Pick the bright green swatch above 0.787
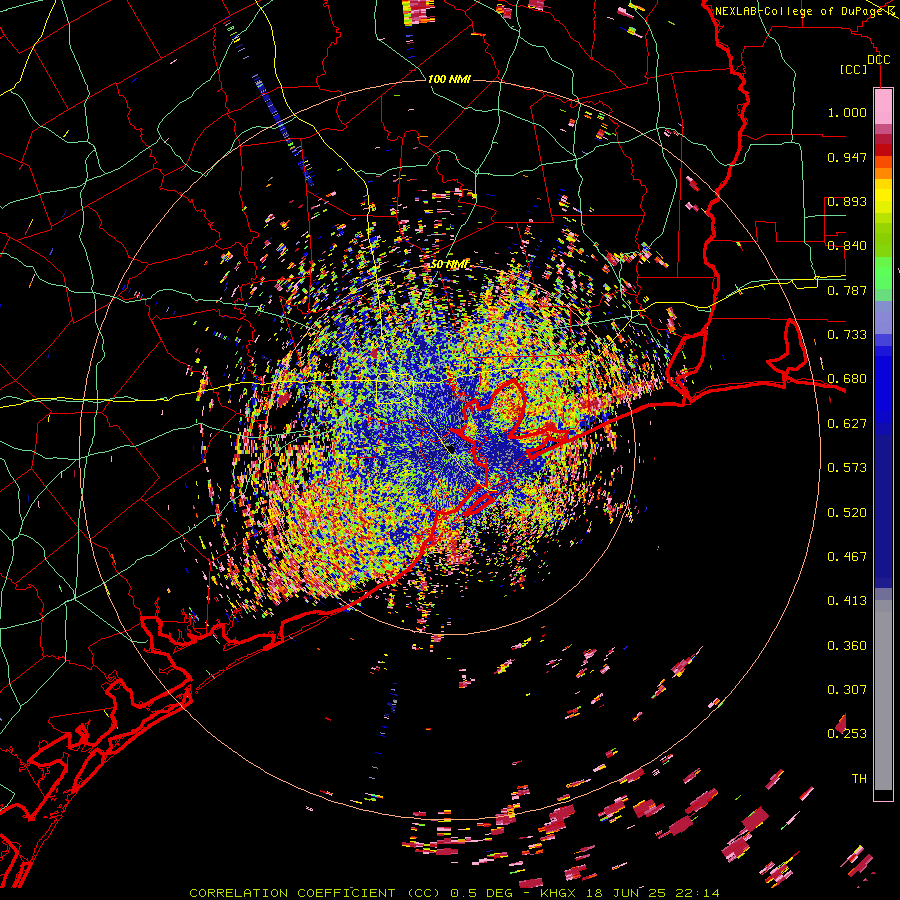900x900 pixels. (883, 272)
